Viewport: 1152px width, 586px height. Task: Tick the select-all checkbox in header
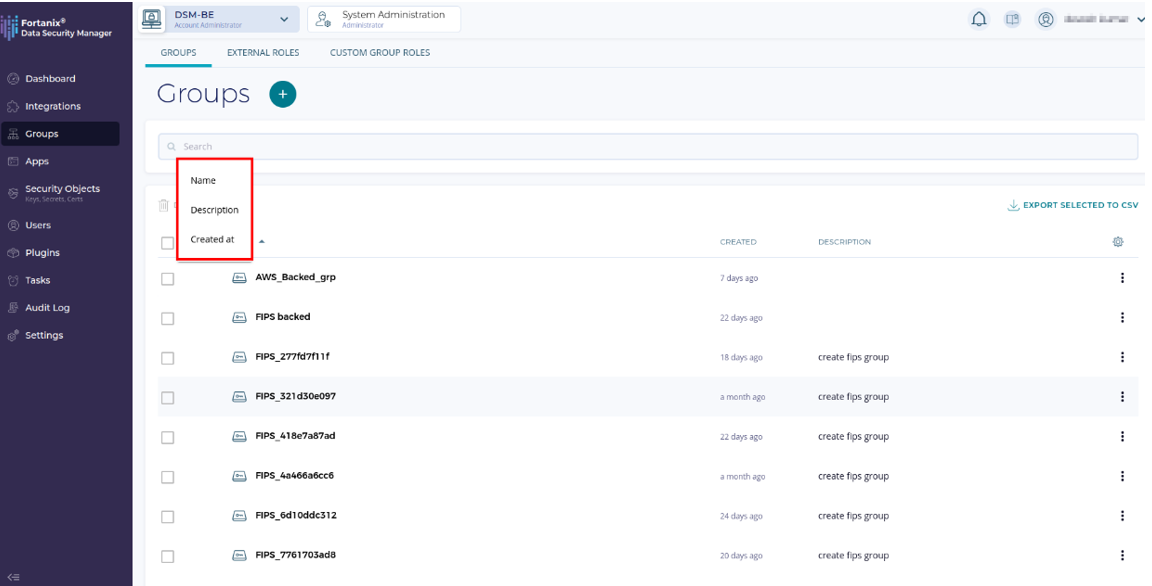(x=168, y=242)
